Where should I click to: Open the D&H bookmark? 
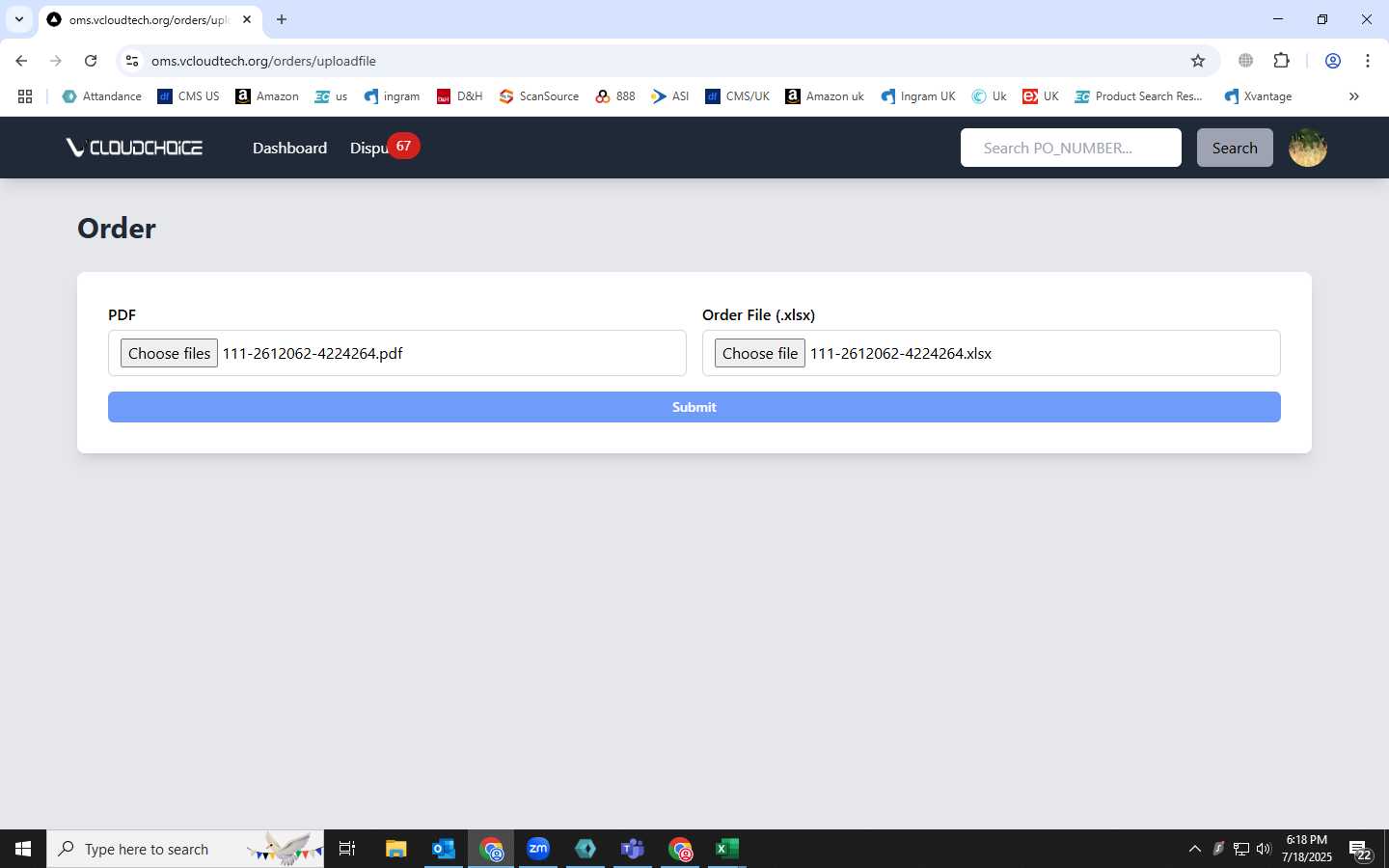pos(459,96)
